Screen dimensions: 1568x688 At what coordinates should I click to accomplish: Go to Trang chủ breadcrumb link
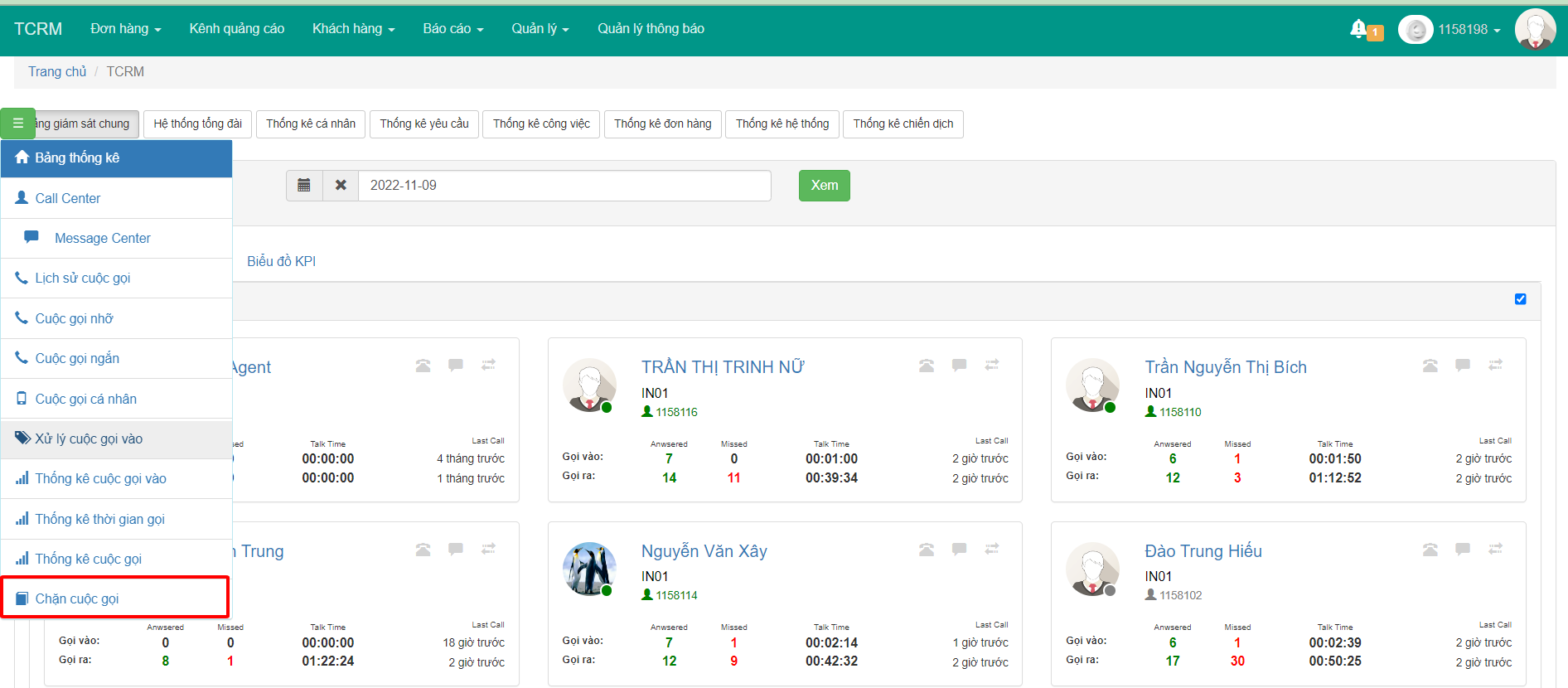[x=57, y=72]
